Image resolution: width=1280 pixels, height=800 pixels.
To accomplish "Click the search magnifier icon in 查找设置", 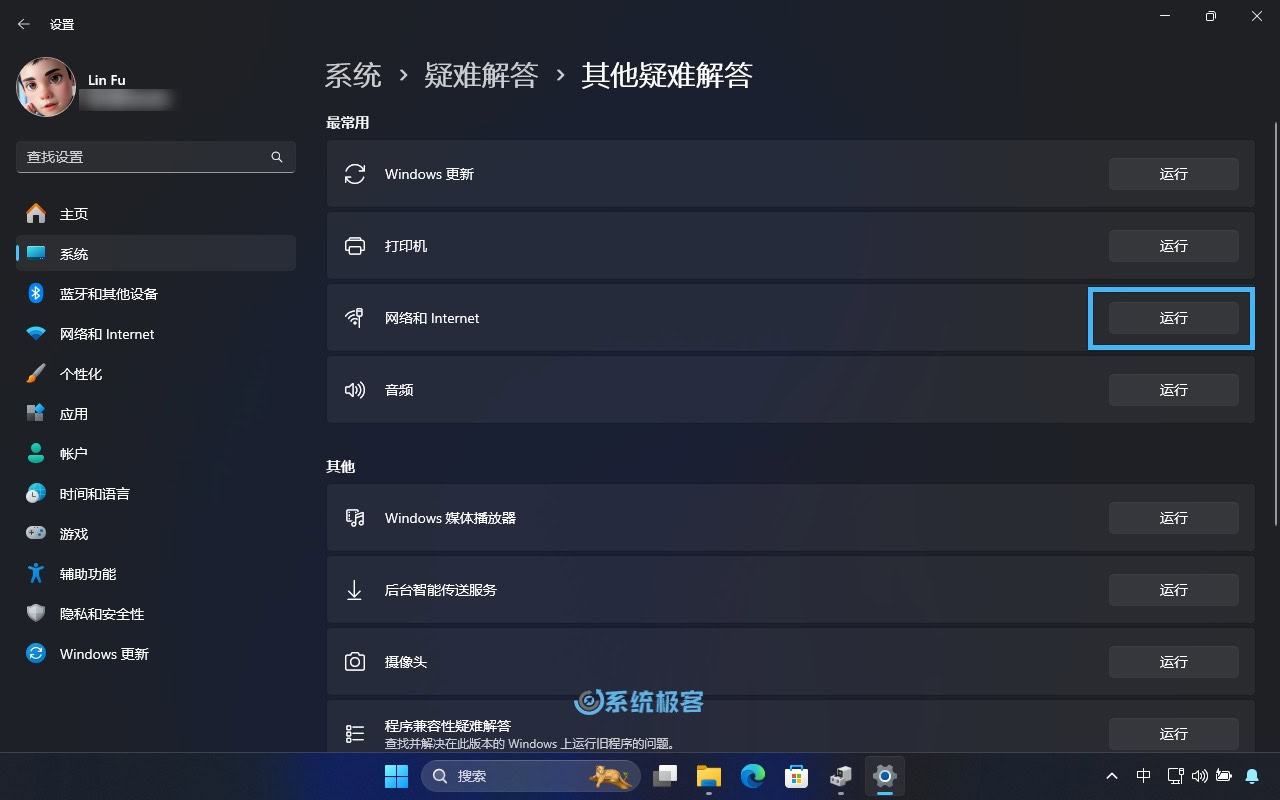I will coord(277,157).
